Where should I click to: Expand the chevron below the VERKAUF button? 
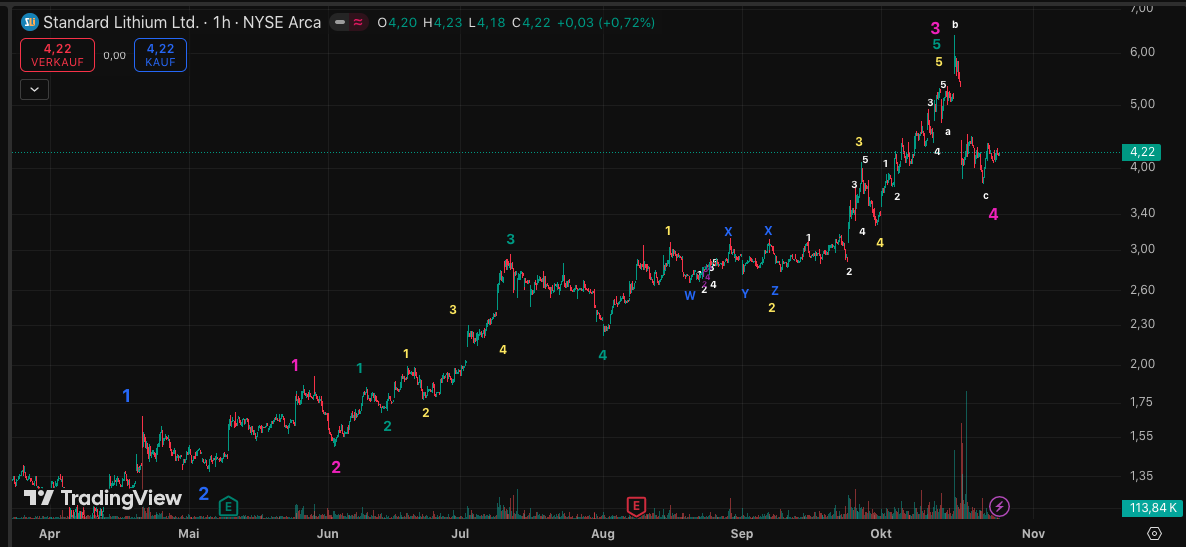35,89
